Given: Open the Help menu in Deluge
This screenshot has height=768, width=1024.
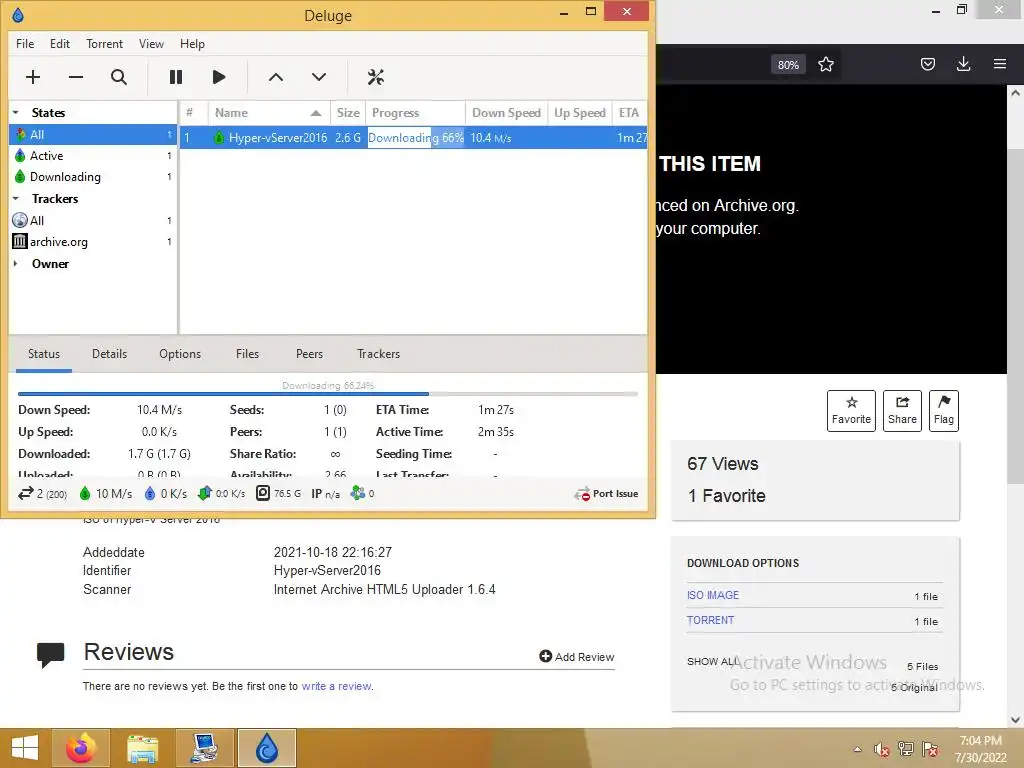Looking at the screenshot, I should click(192, 44).
